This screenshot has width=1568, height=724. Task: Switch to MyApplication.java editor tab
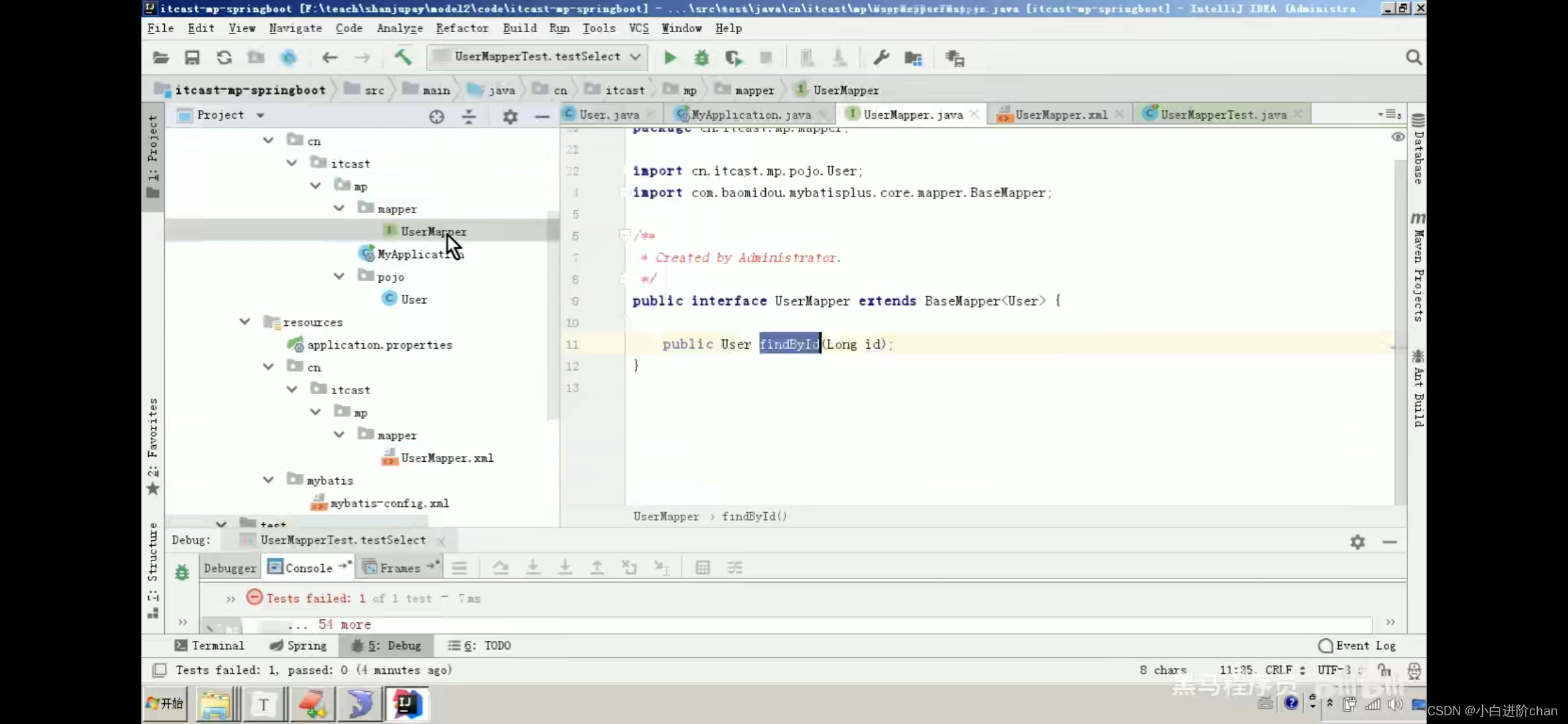[x=750, y=115]
